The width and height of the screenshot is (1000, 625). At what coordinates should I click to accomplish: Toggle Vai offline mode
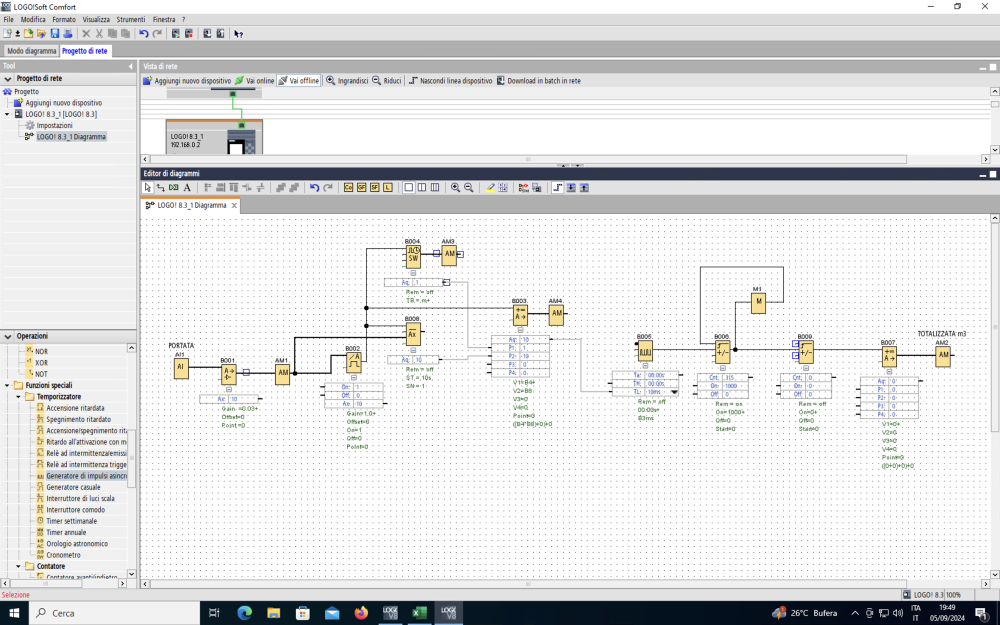(x=299, y=80)
